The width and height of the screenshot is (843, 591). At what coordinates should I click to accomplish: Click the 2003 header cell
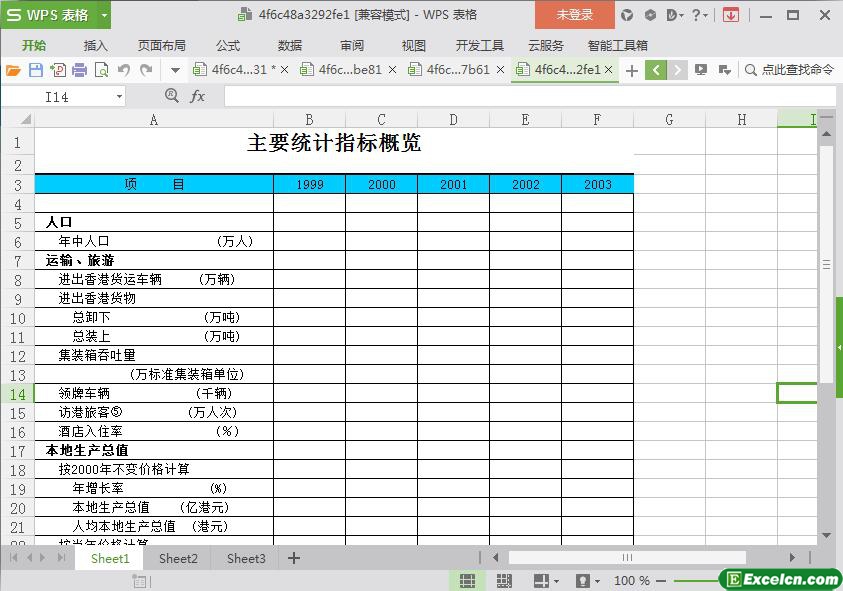tap(597, 184)
